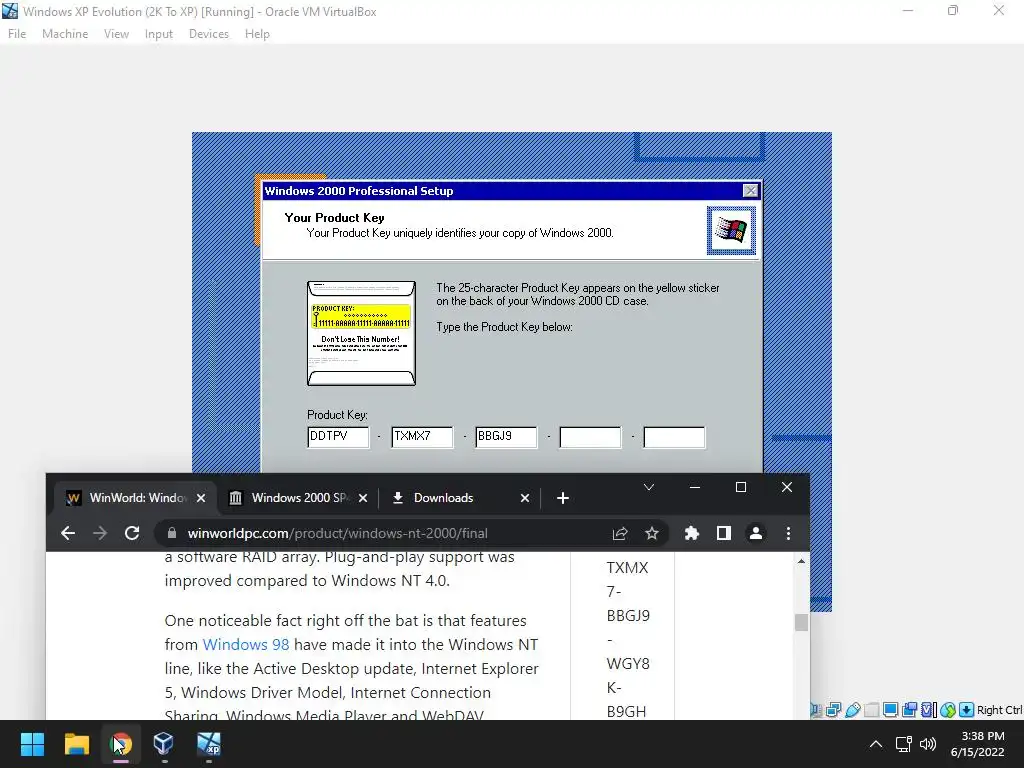Image resolution: width=1024 pixels, height=768 pixels.
Task: Open the network tray icon
Action: coord(903,744)
